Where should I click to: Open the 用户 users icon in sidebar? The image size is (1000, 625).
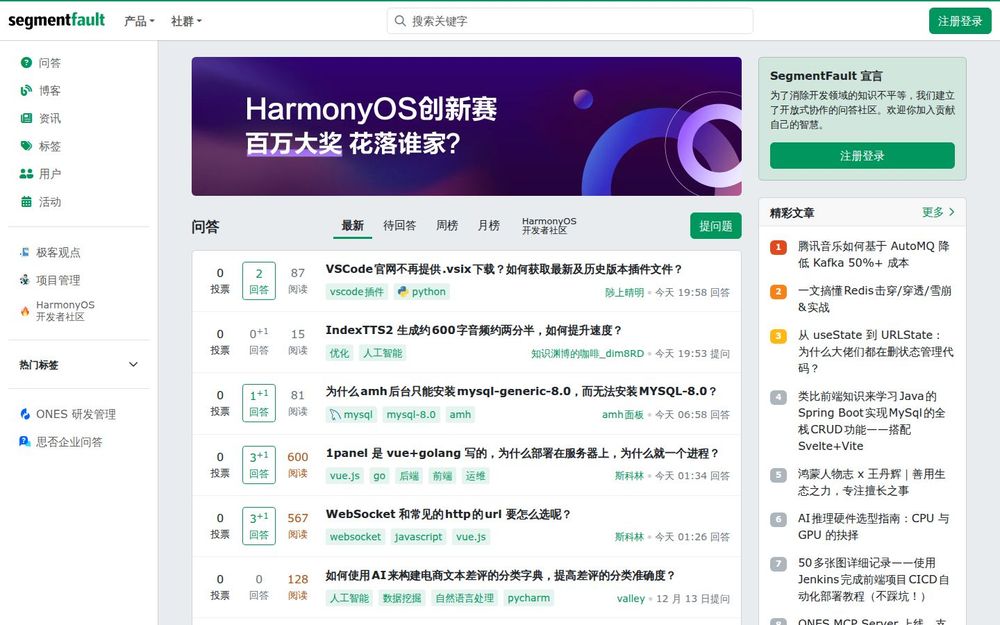point(26,173)
